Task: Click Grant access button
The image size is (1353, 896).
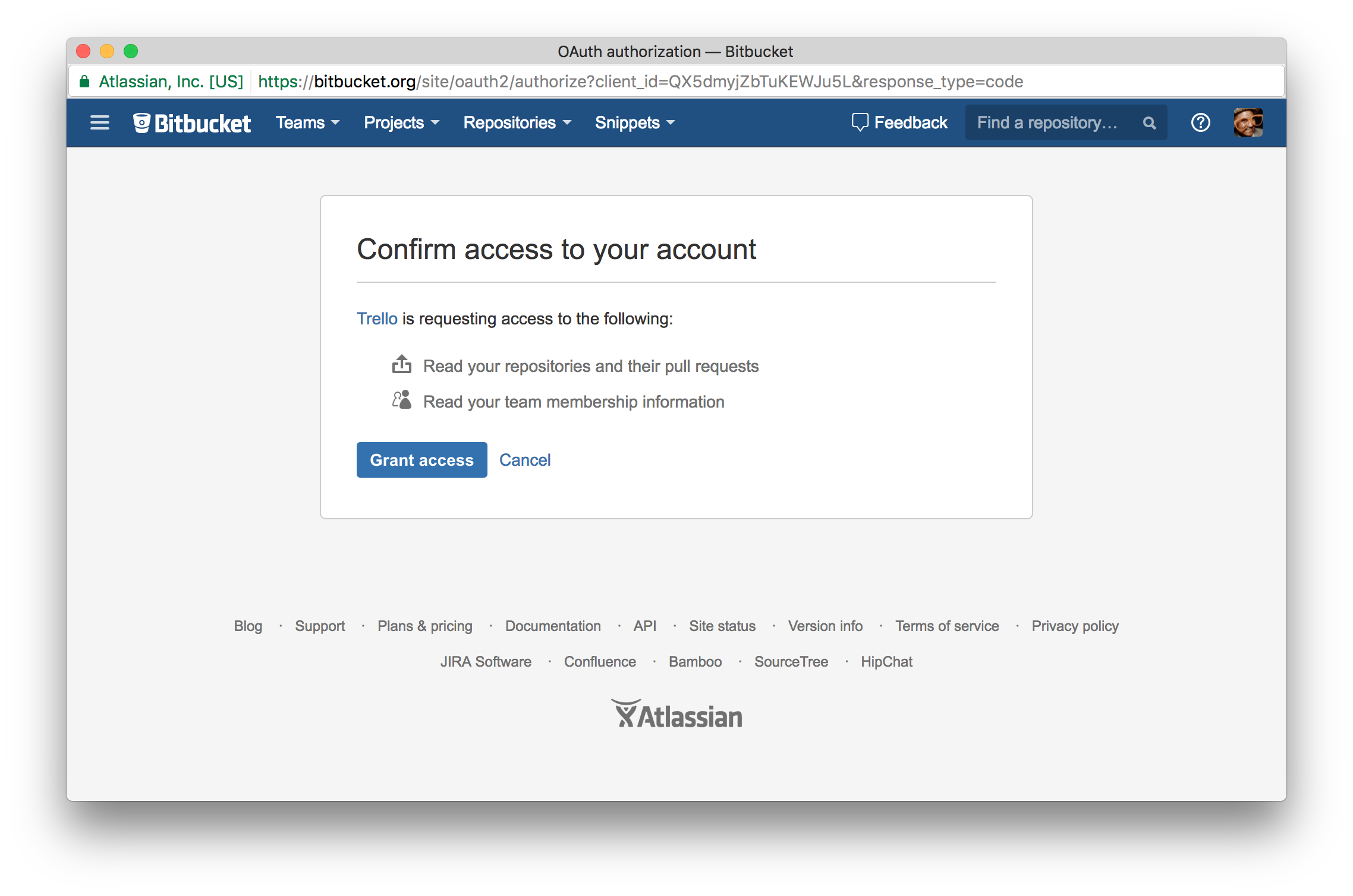Action: [x=421, y=459]
